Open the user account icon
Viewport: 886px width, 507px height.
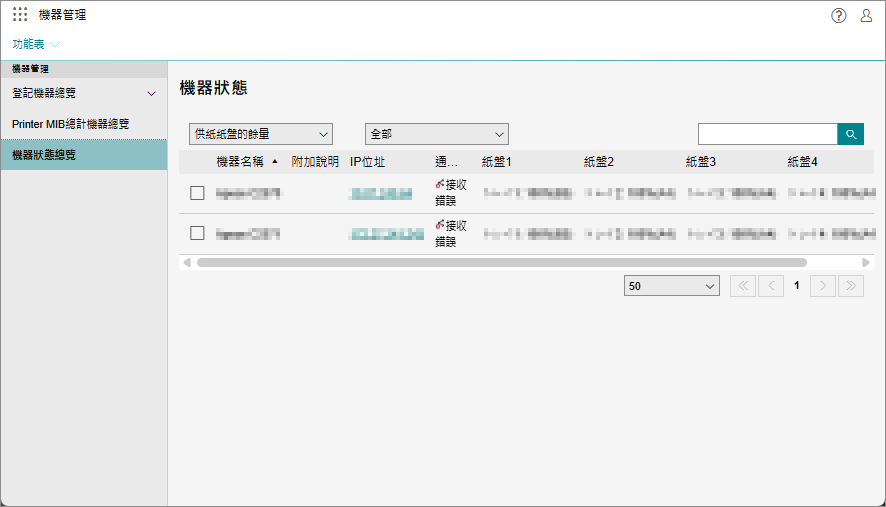coord(866,15)
